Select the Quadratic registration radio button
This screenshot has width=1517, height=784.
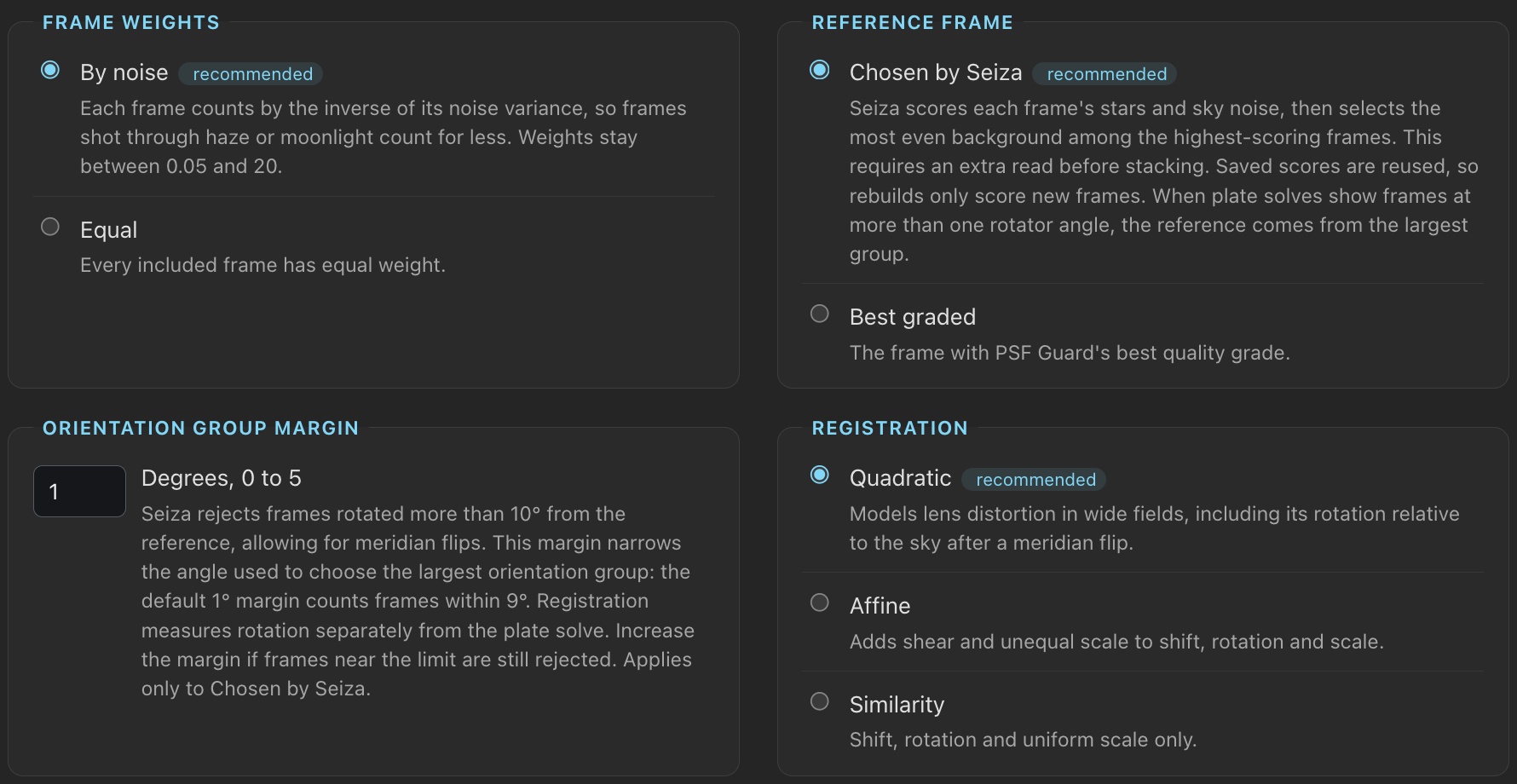point(820,475)
